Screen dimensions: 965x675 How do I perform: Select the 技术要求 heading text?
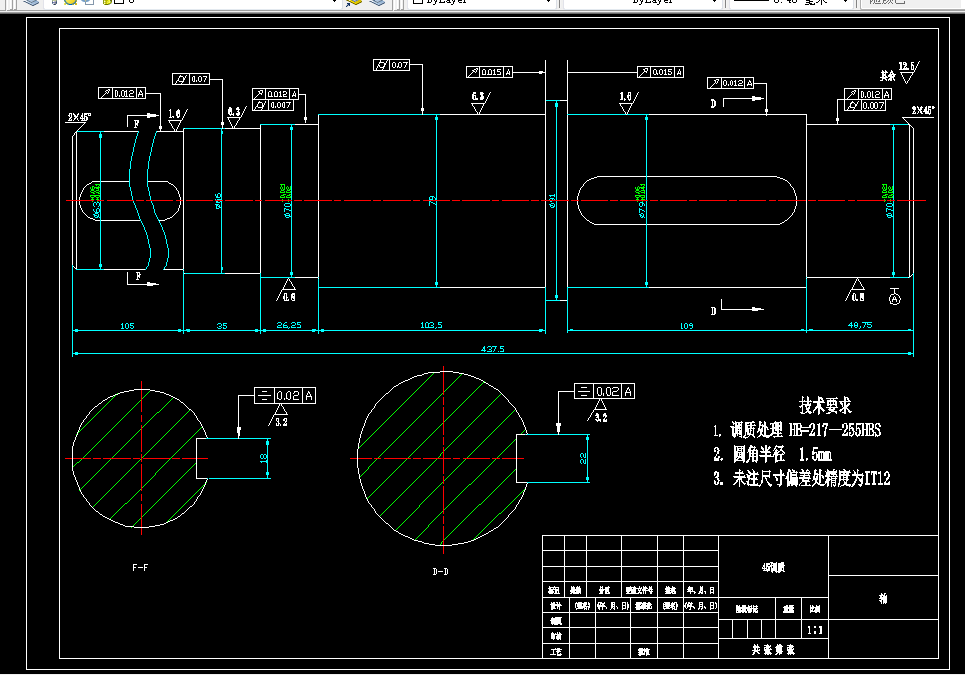pos(824,406)
